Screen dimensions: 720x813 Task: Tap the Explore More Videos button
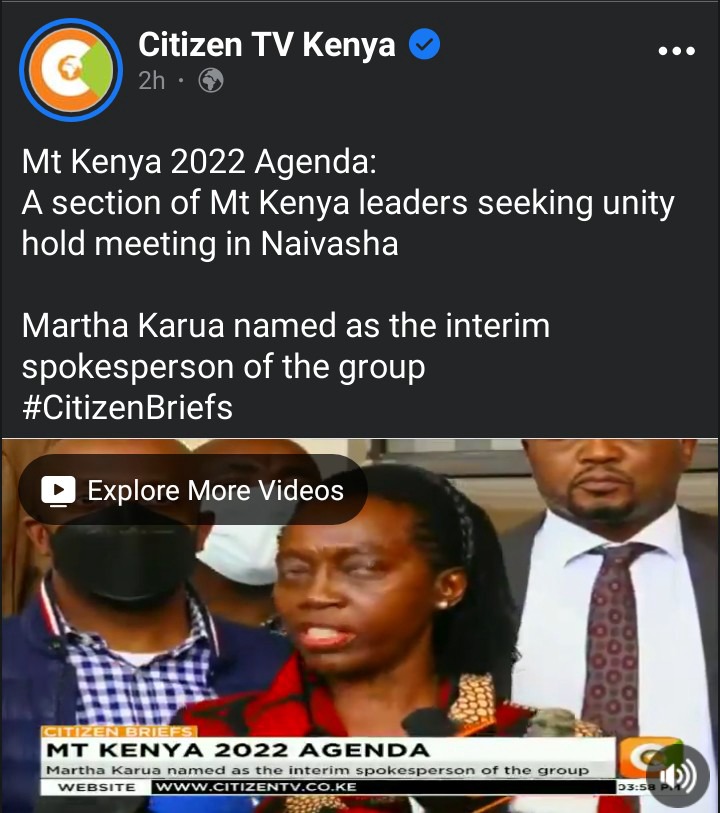coord(193,489)
